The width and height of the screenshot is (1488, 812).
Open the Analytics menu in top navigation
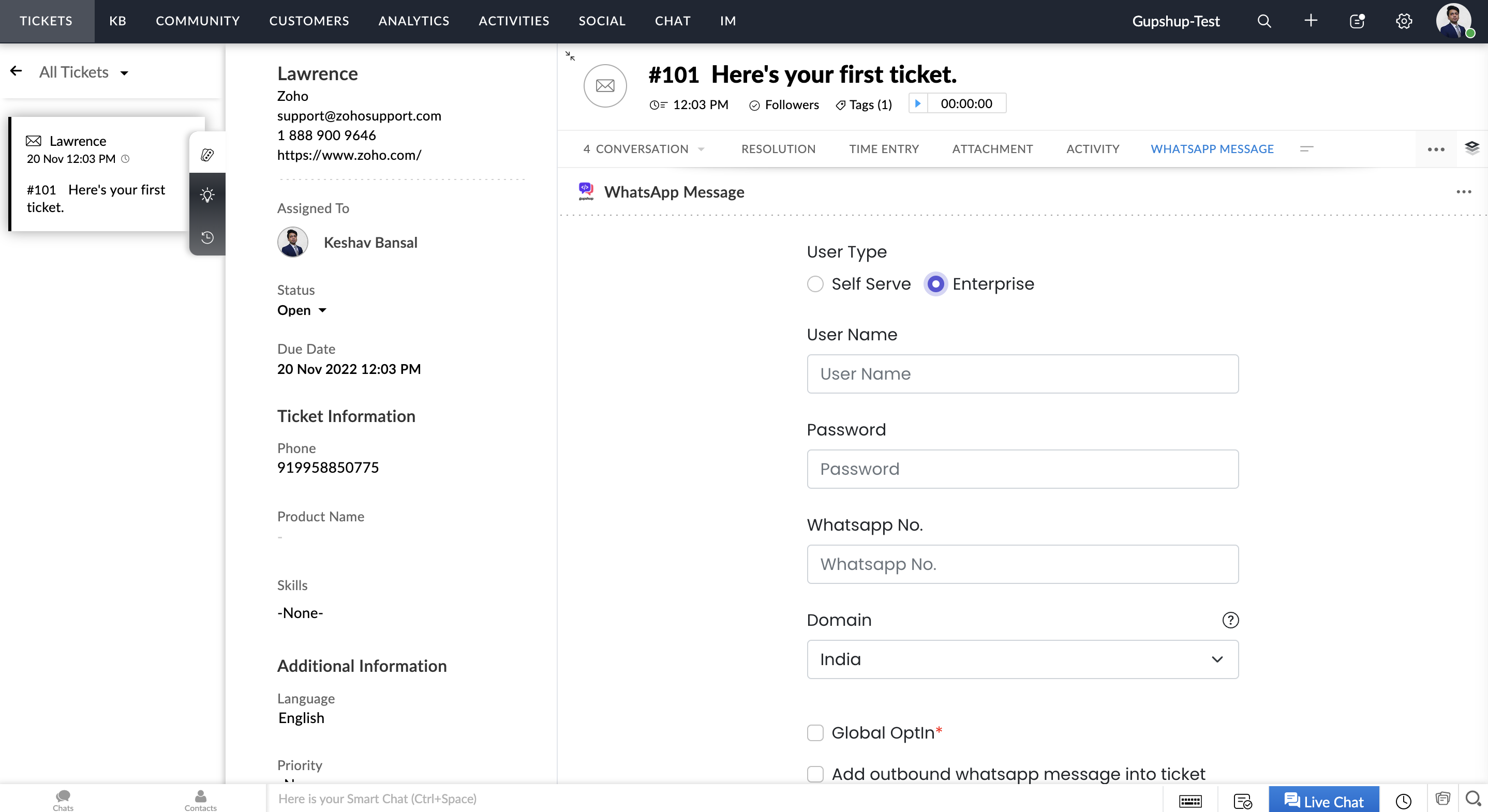(x=413, y=21)
